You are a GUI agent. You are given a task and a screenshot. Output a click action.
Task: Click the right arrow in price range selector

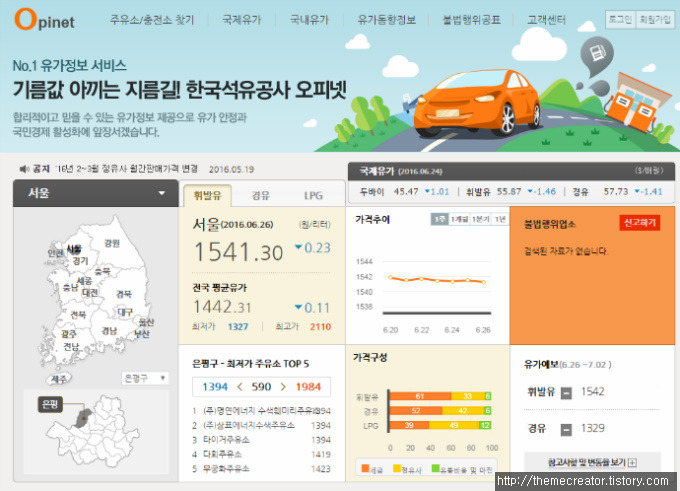click(283, 387)
